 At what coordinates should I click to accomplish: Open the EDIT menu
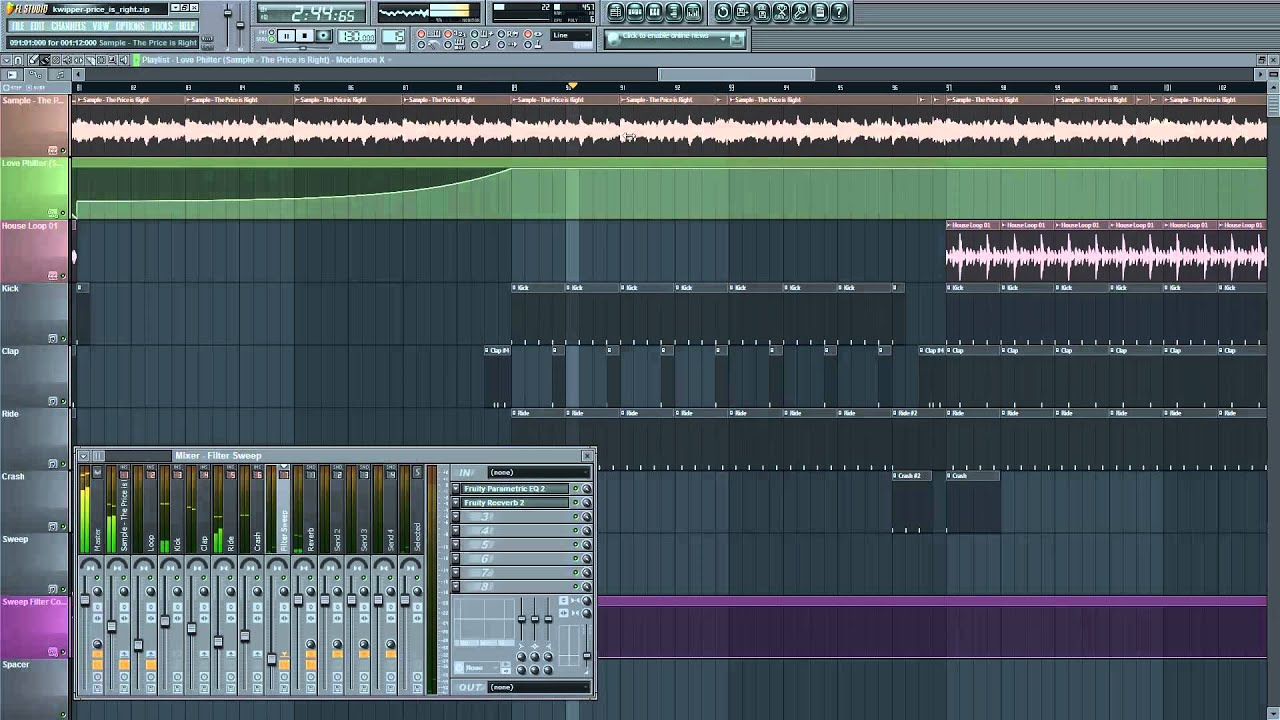(38, 26)
